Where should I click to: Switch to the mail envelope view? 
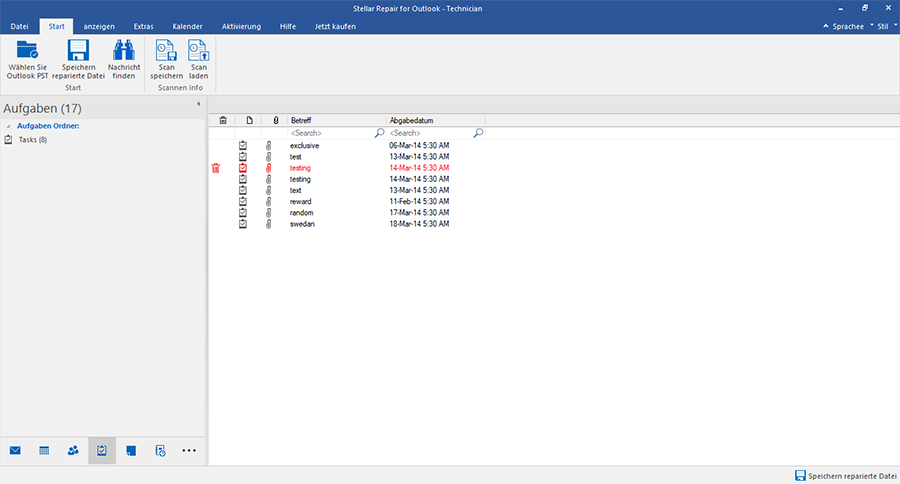[16, 451]
